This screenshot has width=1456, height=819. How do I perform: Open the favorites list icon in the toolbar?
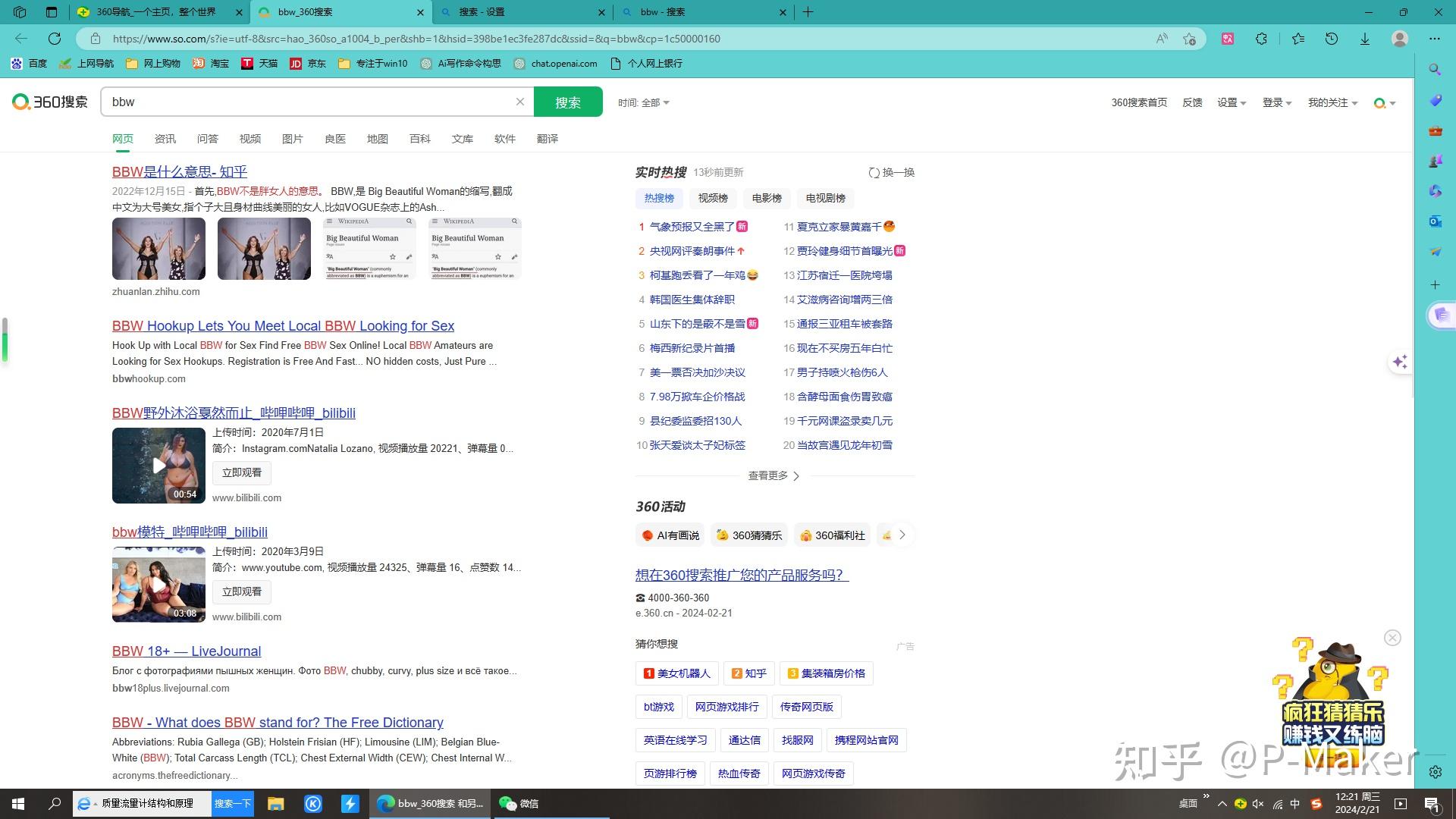[1298, 39]
